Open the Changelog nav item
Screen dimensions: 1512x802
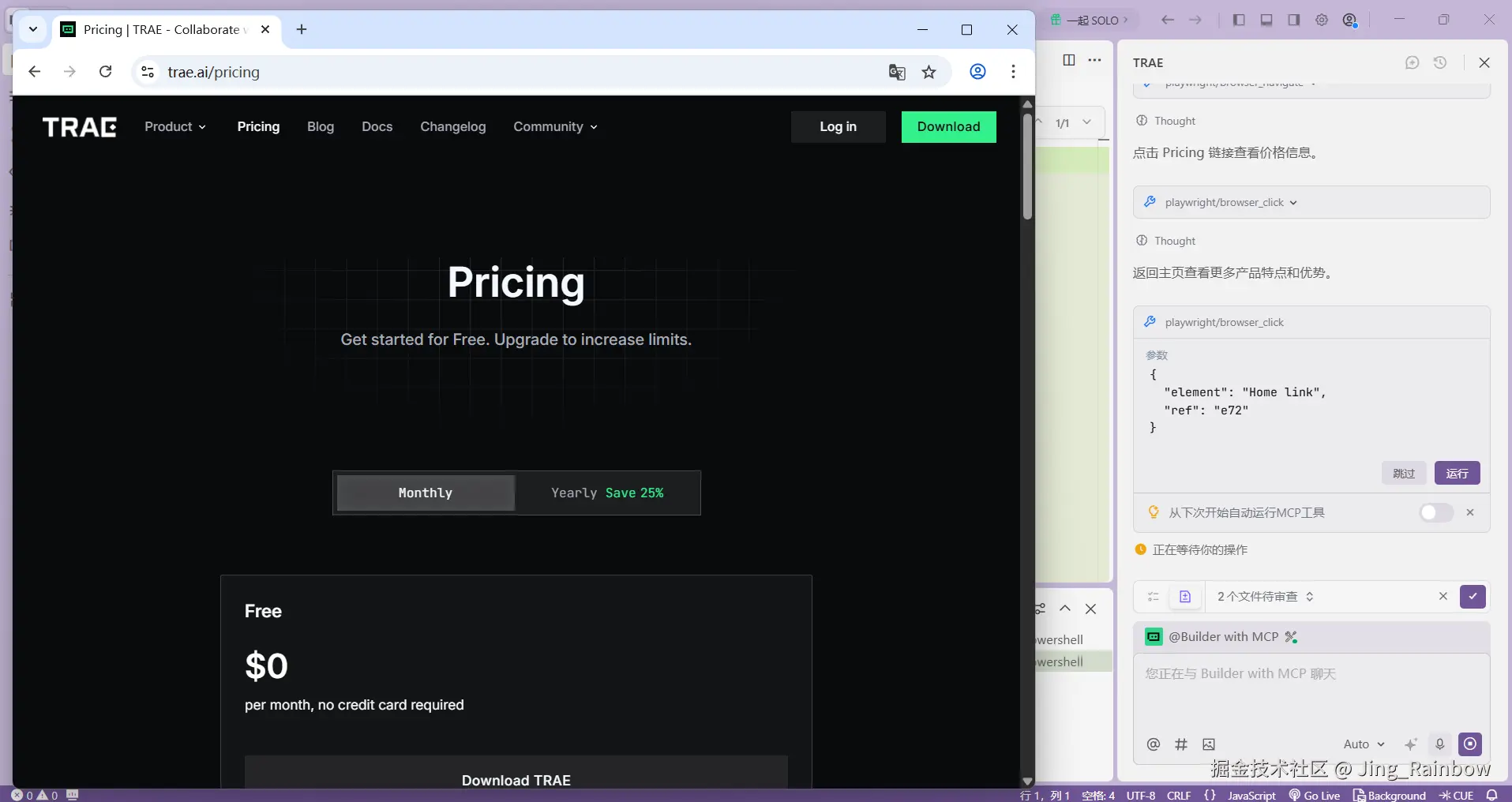(x=452, y=127)
